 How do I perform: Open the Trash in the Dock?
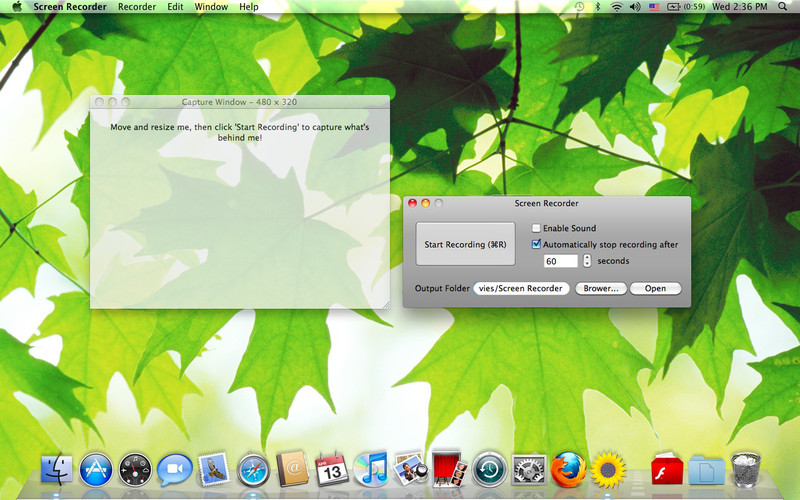pyautogui.click(x=745, y=469)
